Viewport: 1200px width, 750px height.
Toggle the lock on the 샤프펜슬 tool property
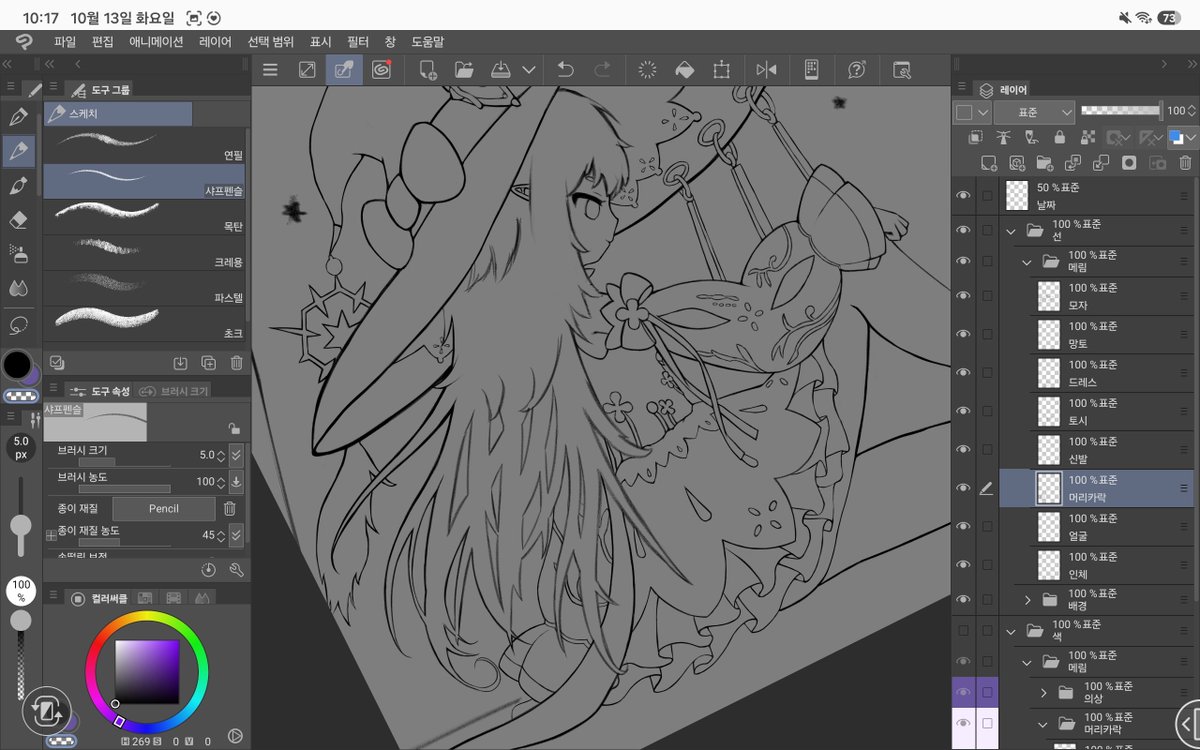point(233,429)
